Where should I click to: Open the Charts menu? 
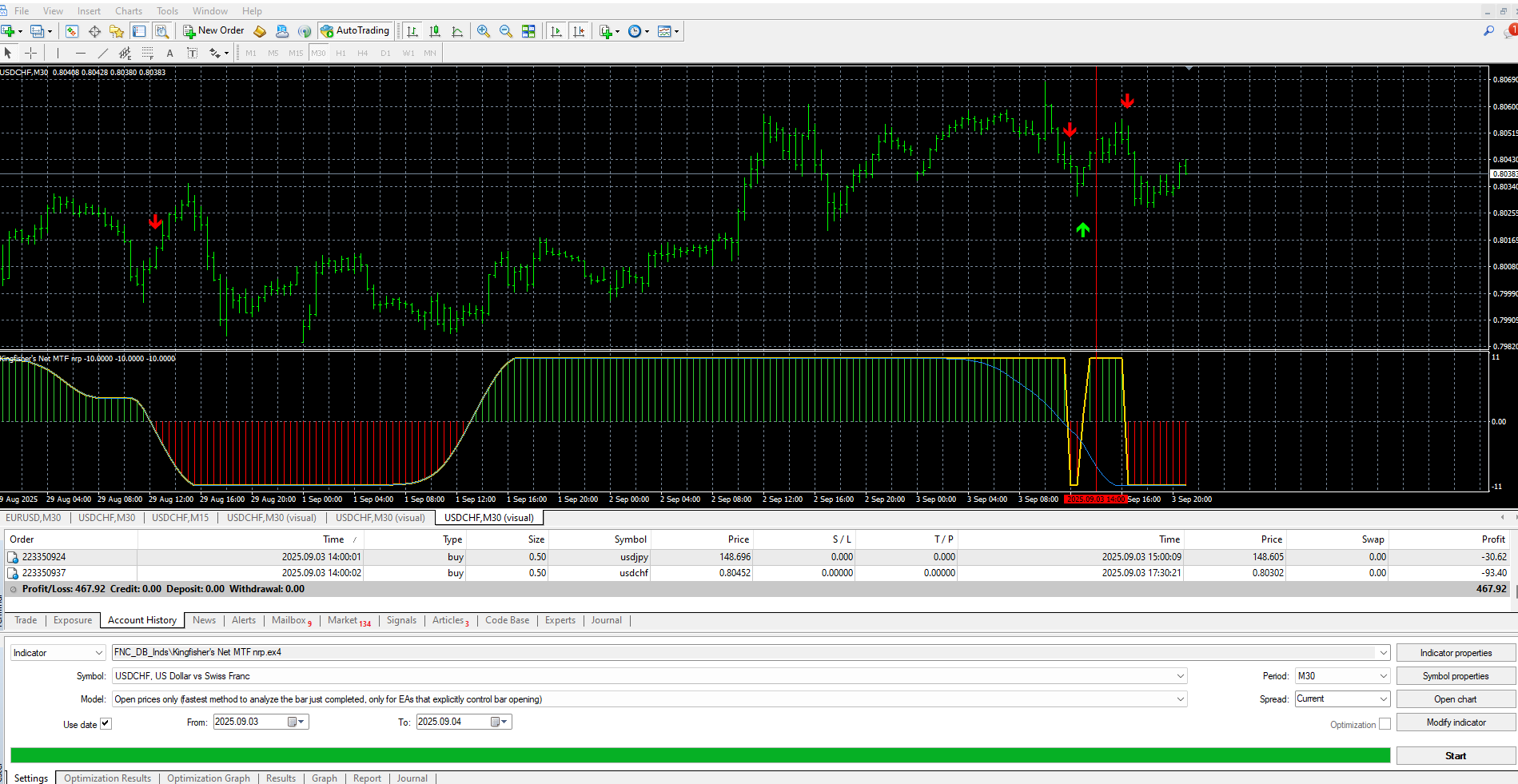tap(129, 11)
